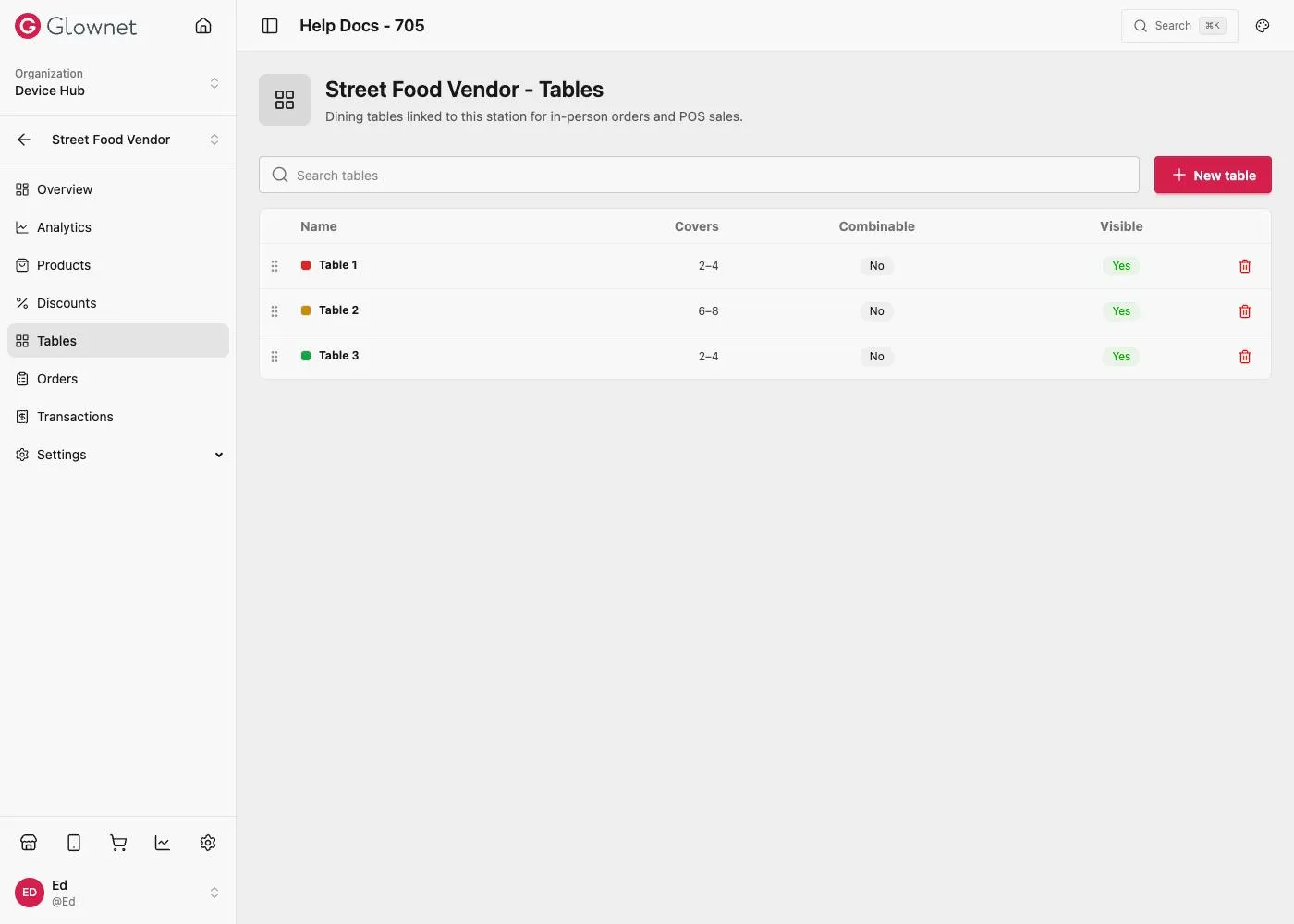Click the yellow color dot for Table 2
This screenshot has width=1294, height=924.
coord(306,310)
